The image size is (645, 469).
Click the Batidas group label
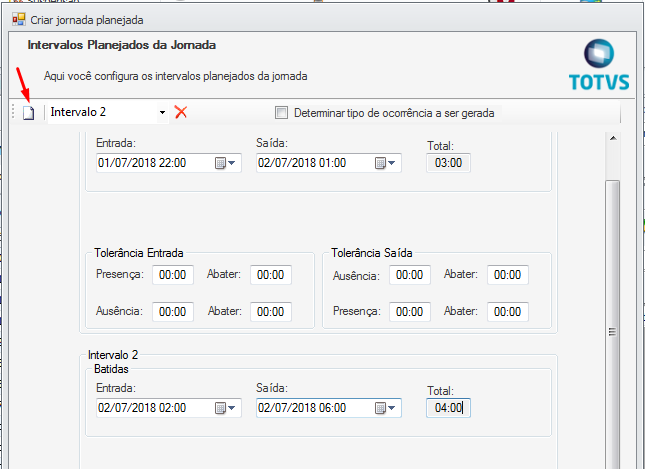click(x=111, y=369)
